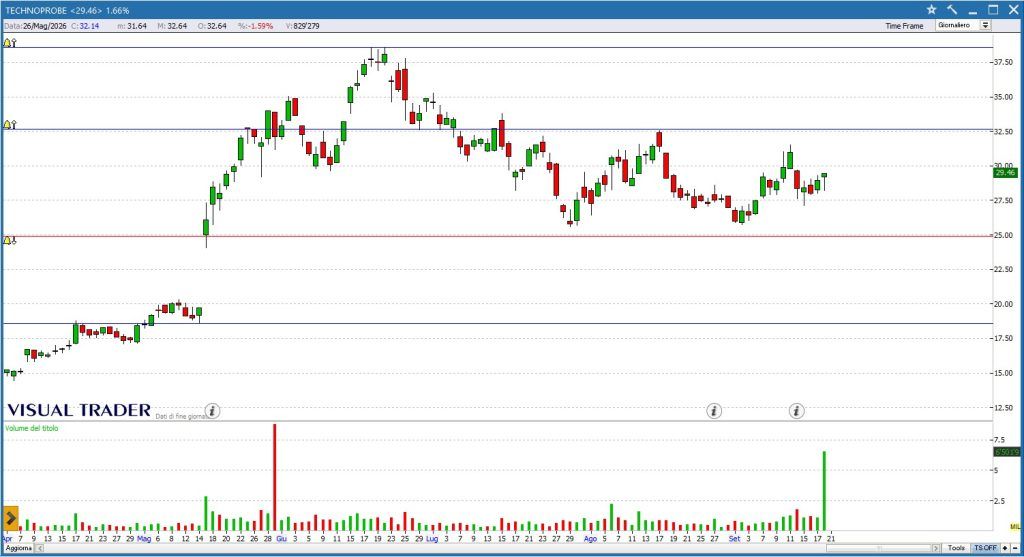Click the green volume value tag
1024x557 pixels.
click(x=1005, y=452)
